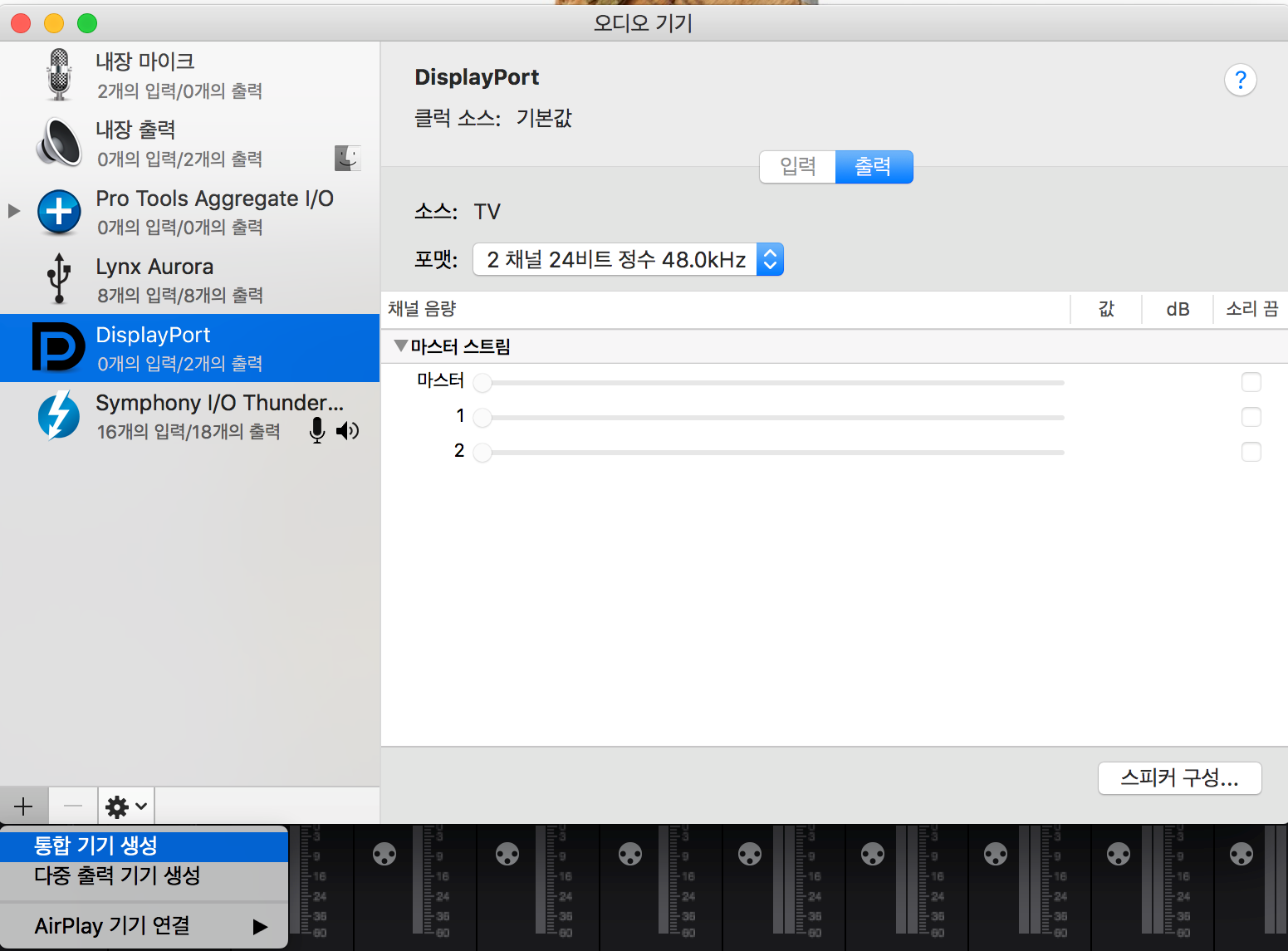Switch to the 출력 tab

[874, 167]
